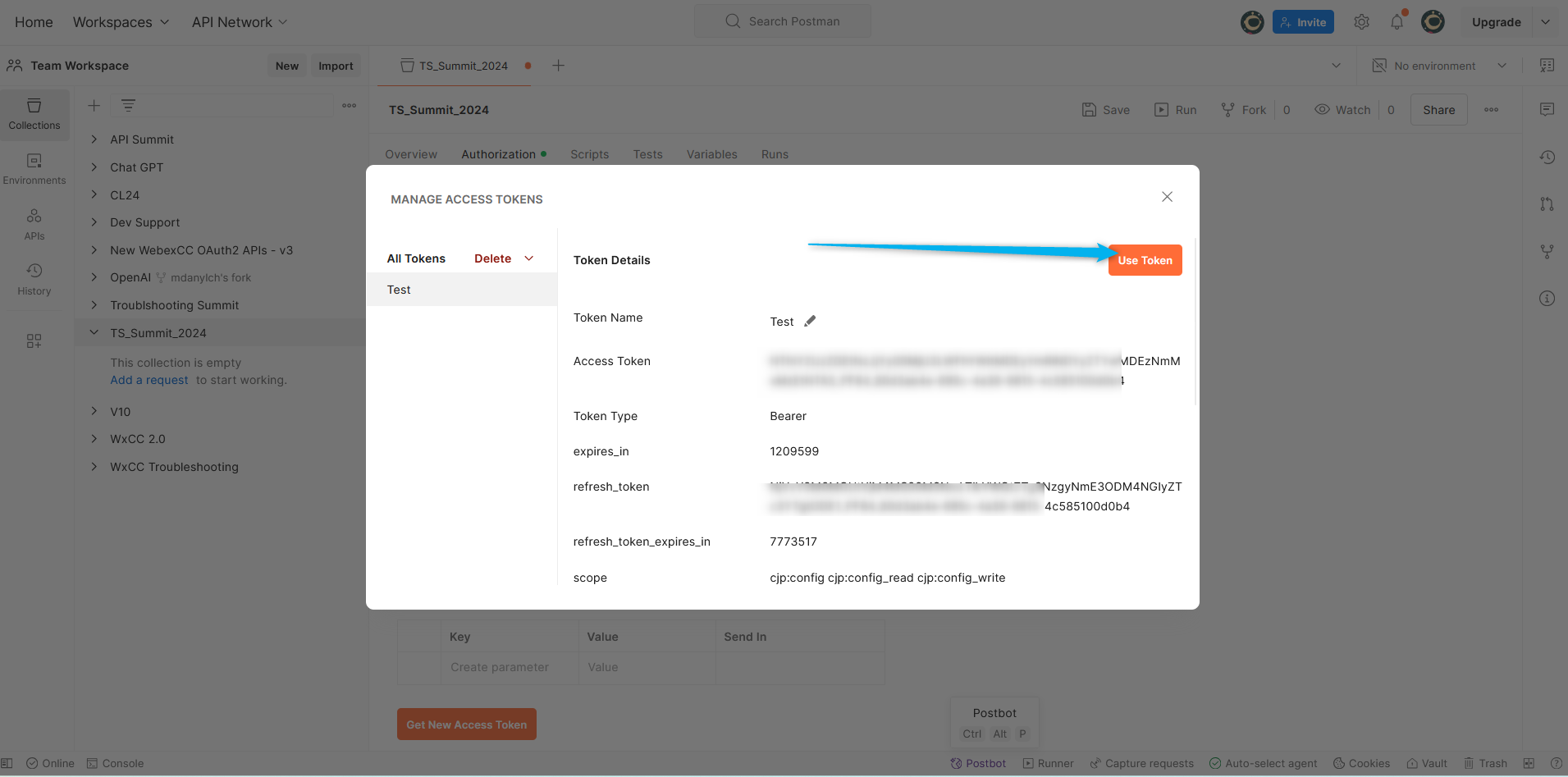This screenshot has height=777, width=1568.
Task: Switch to the Variables tab
Action: pos(712,154)
